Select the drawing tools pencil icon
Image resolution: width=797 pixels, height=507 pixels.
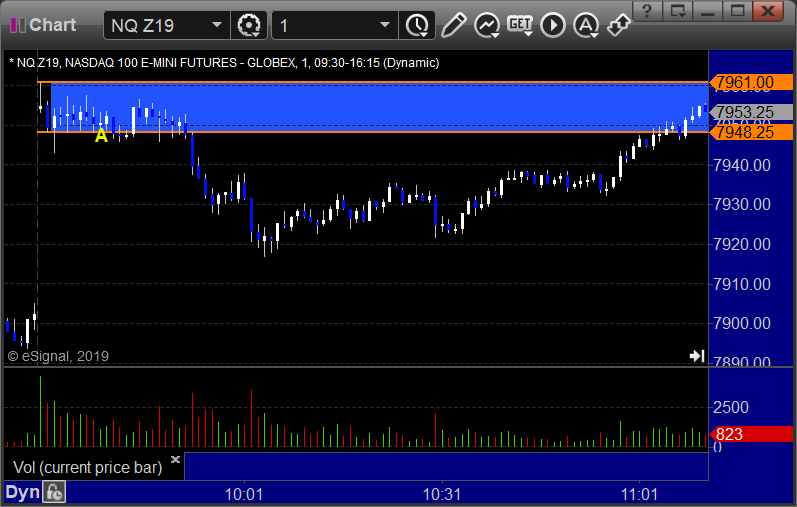pyautogui.click(x=453, y=25)
